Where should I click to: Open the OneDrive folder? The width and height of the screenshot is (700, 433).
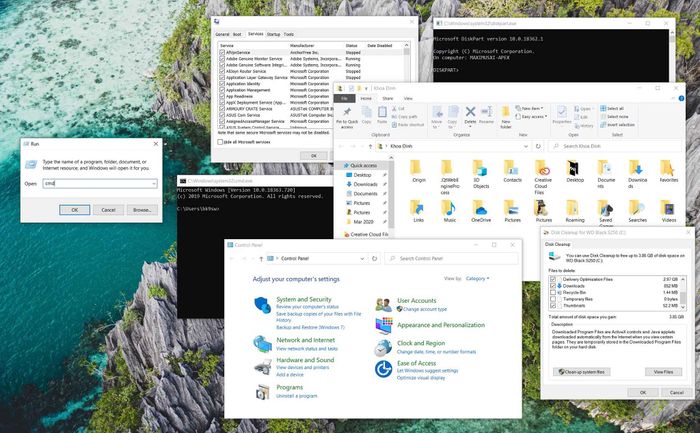click(482, 208)
